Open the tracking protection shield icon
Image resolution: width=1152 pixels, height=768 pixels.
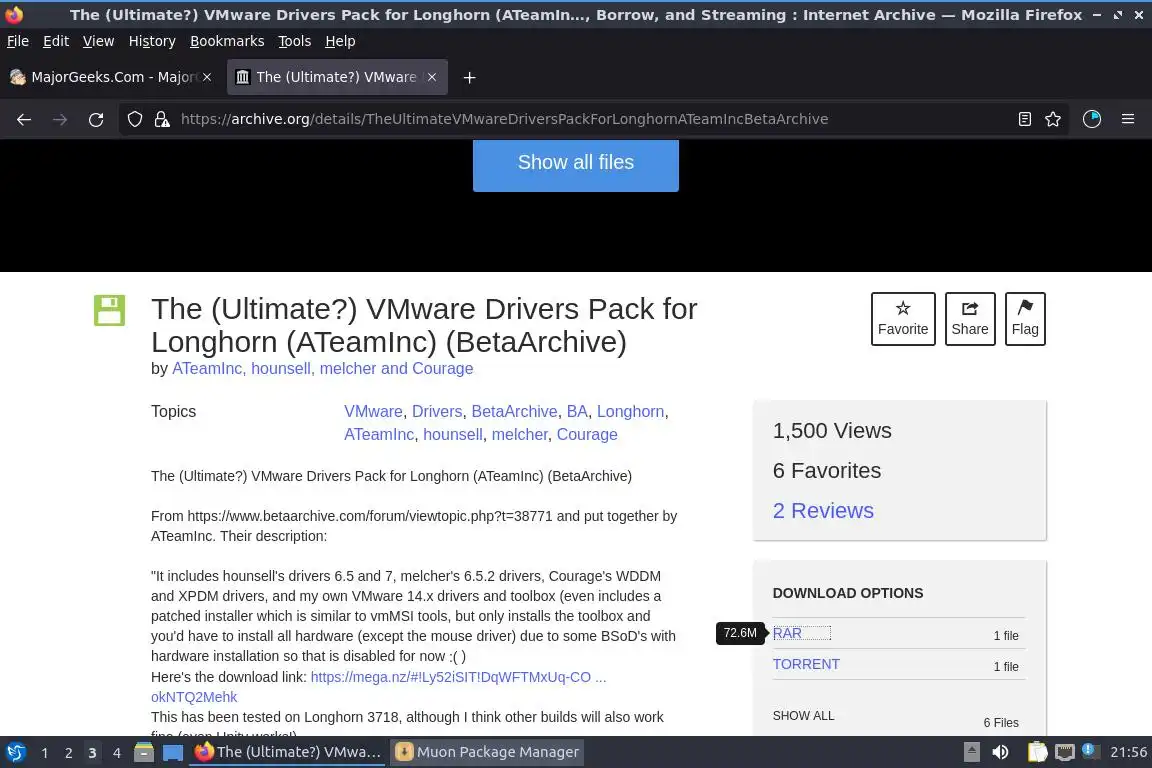coord(134,119)
